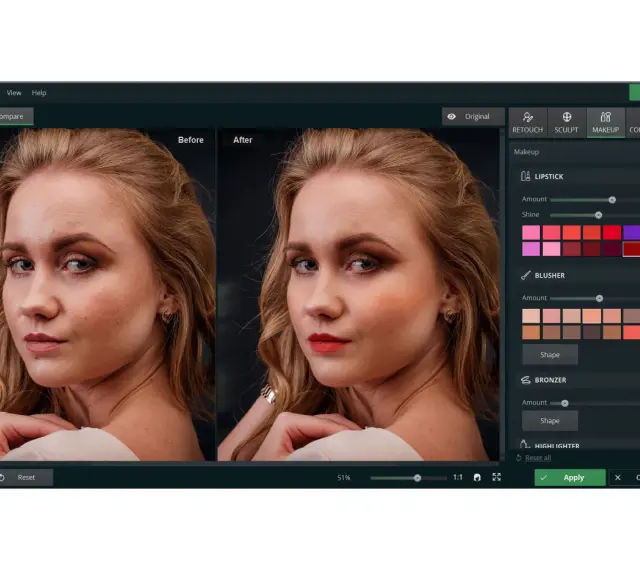Image resolution: width=640 pixels, height=570 pixels.
Task: Pick the second blusher swatch in top row
Action: pyautogui.click(x=551, y=316)
